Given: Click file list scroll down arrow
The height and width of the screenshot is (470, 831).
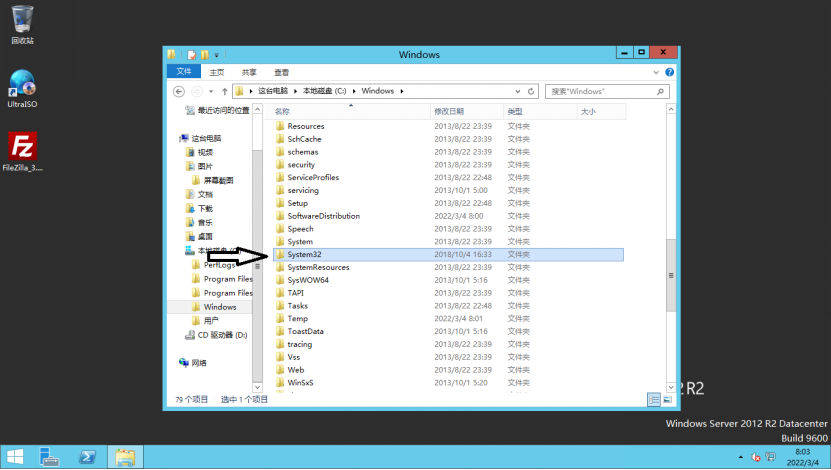Looking at the screenshot, I should click(x=671, y=387).
